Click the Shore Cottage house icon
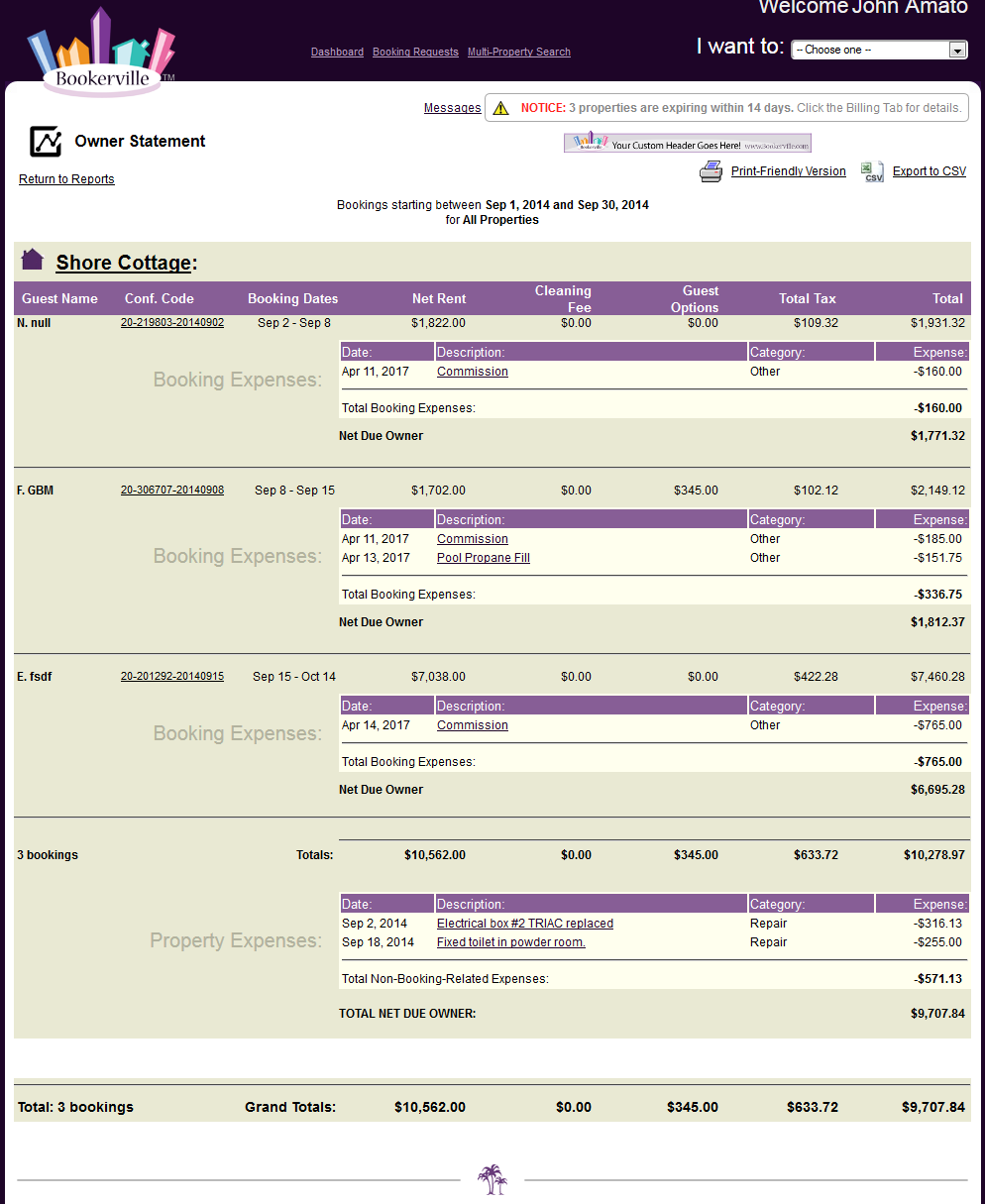 [x=33, y=260]
